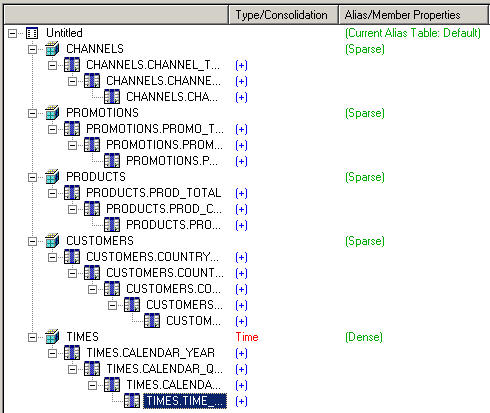This screenshot has width=490, height=413.
Task: Collapse the TIMES.CALENDAR_YEAR node
Action: tap(52, 353)
